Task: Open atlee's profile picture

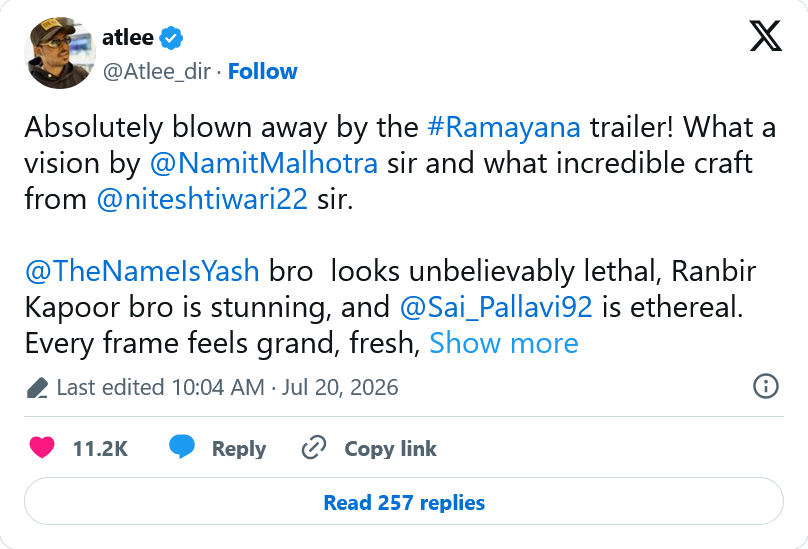Action: coord(60,53)
